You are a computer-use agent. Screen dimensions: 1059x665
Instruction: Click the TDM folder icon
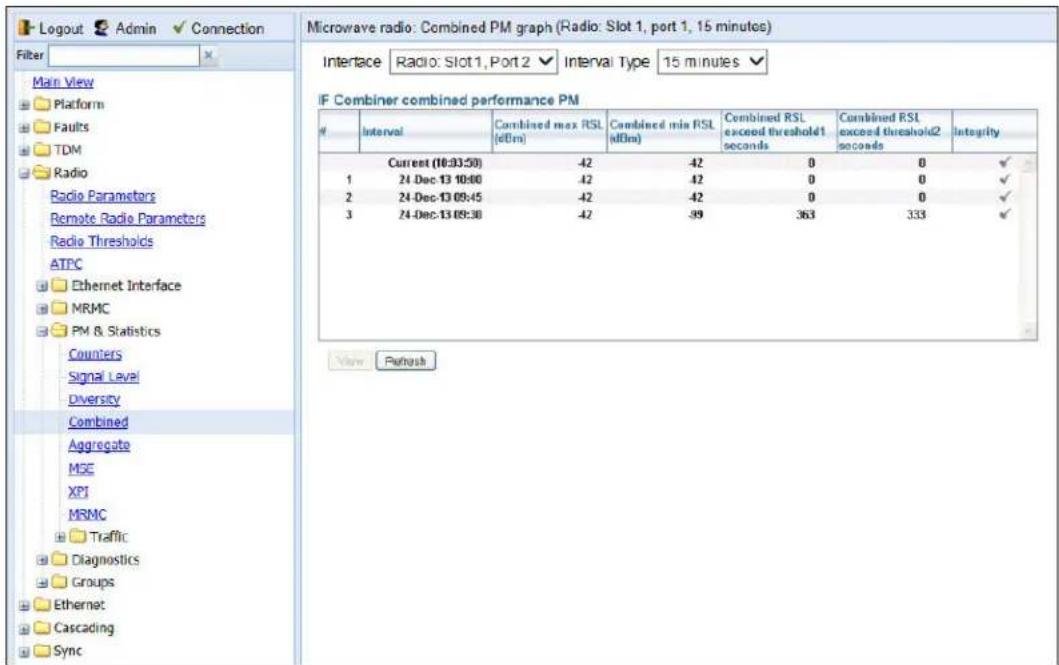click(x=43, y=150)
